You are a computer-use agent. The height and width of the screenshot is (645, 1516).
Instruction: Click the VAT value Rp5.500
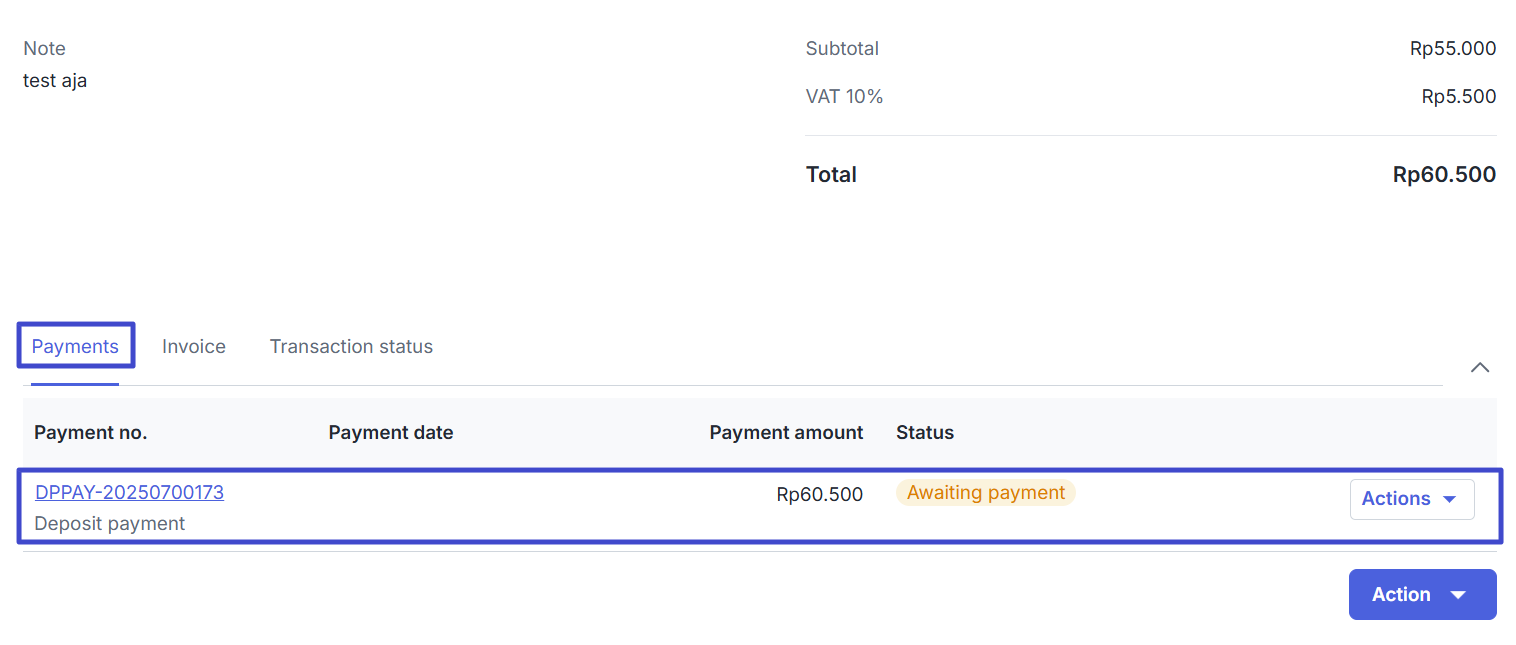click(1458, 97)
